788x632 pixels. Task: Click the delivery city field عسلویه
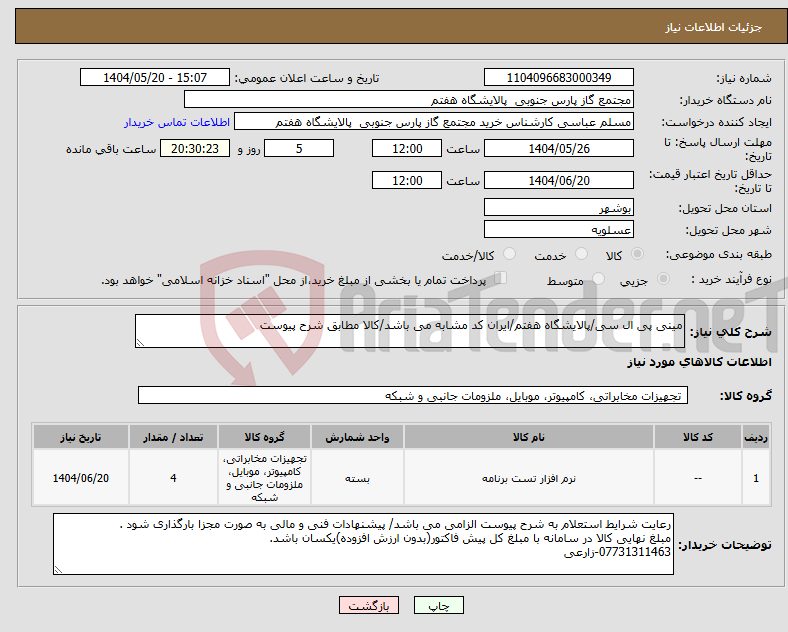pyautogui.click(x=559, y=229)
